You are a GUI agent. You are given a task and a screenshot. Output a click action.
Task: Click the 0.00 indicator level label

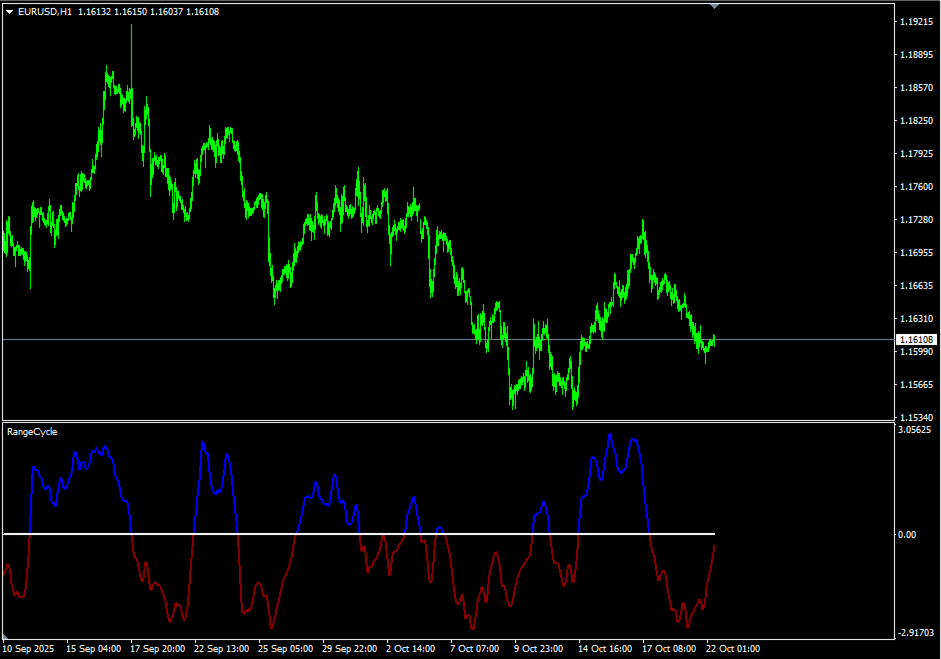coord(906,533)
